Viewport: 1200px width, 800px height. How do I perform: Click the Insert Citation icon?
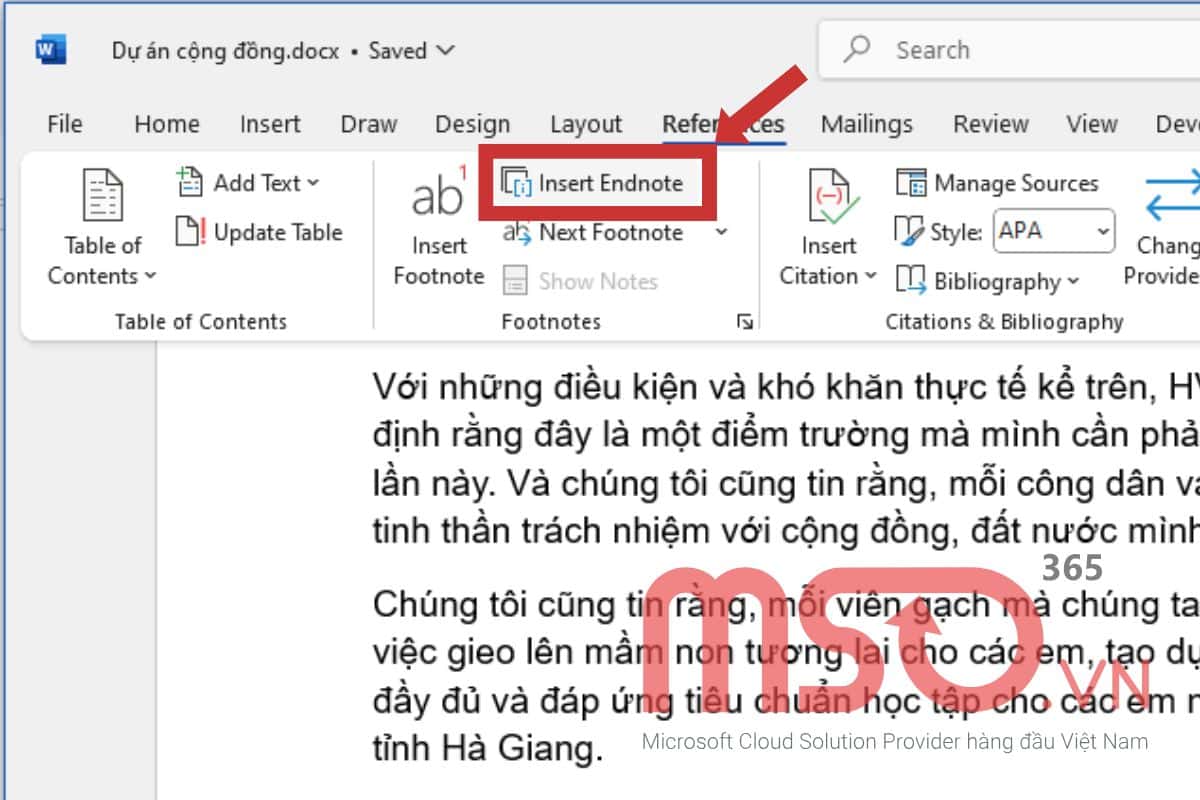[832, 195]
